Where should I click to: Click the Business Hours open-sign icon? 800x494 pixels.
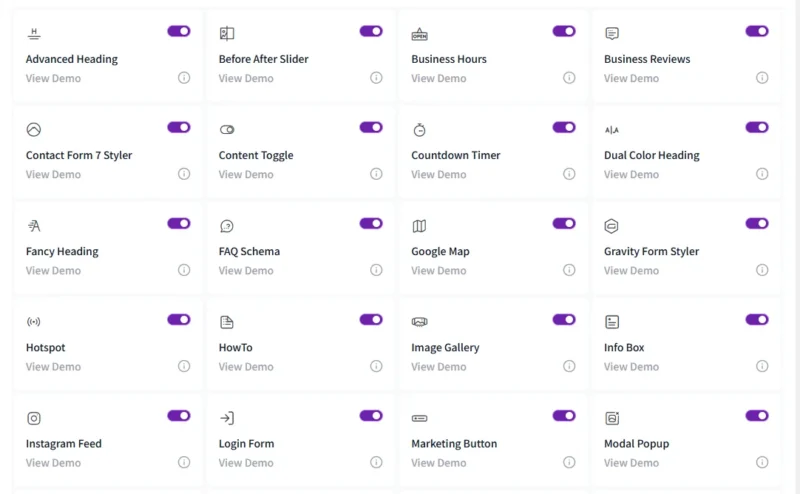click(x=419, y=34)
